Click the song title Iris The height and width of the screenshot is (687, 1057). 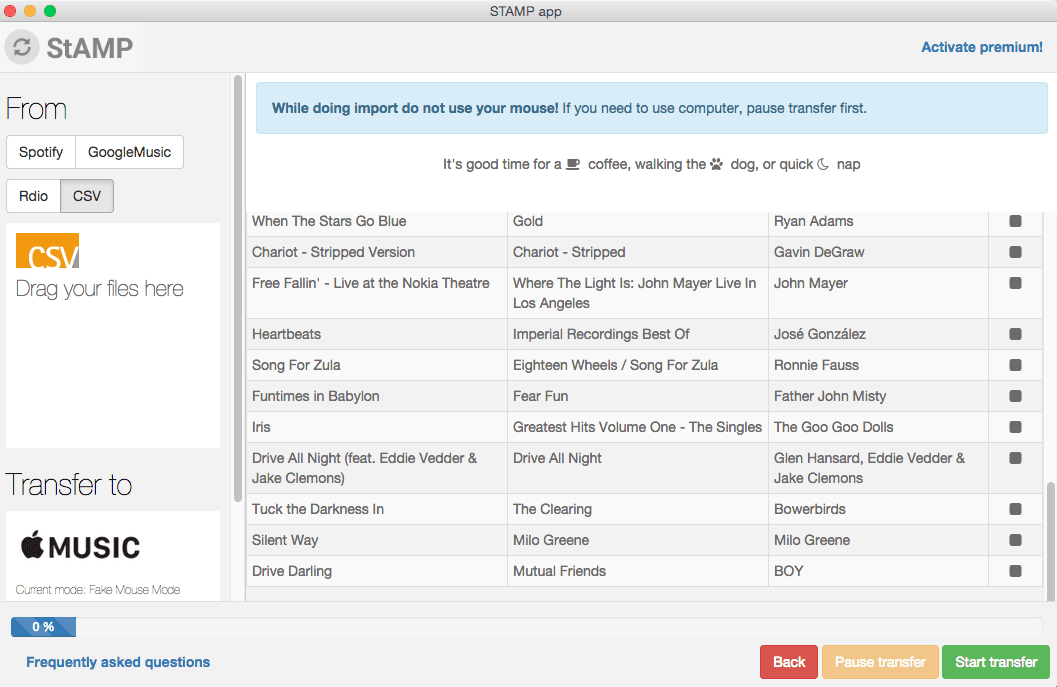[261, 427]
